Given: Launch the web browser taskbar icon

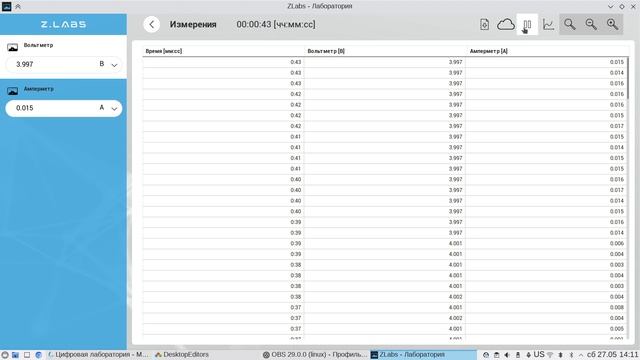Looking at the screenshot, I should (x=38, y=355).
